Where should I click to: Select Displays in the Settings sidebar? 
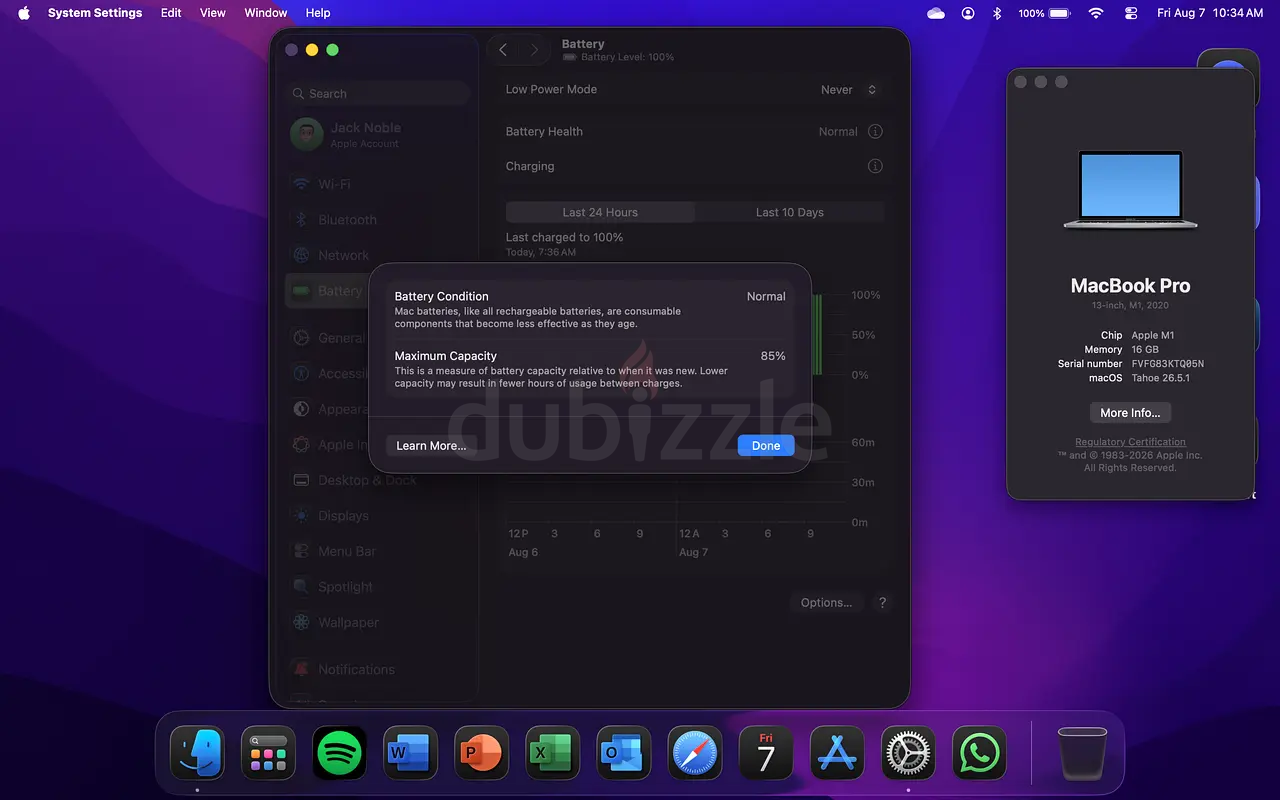coord(378,516)
